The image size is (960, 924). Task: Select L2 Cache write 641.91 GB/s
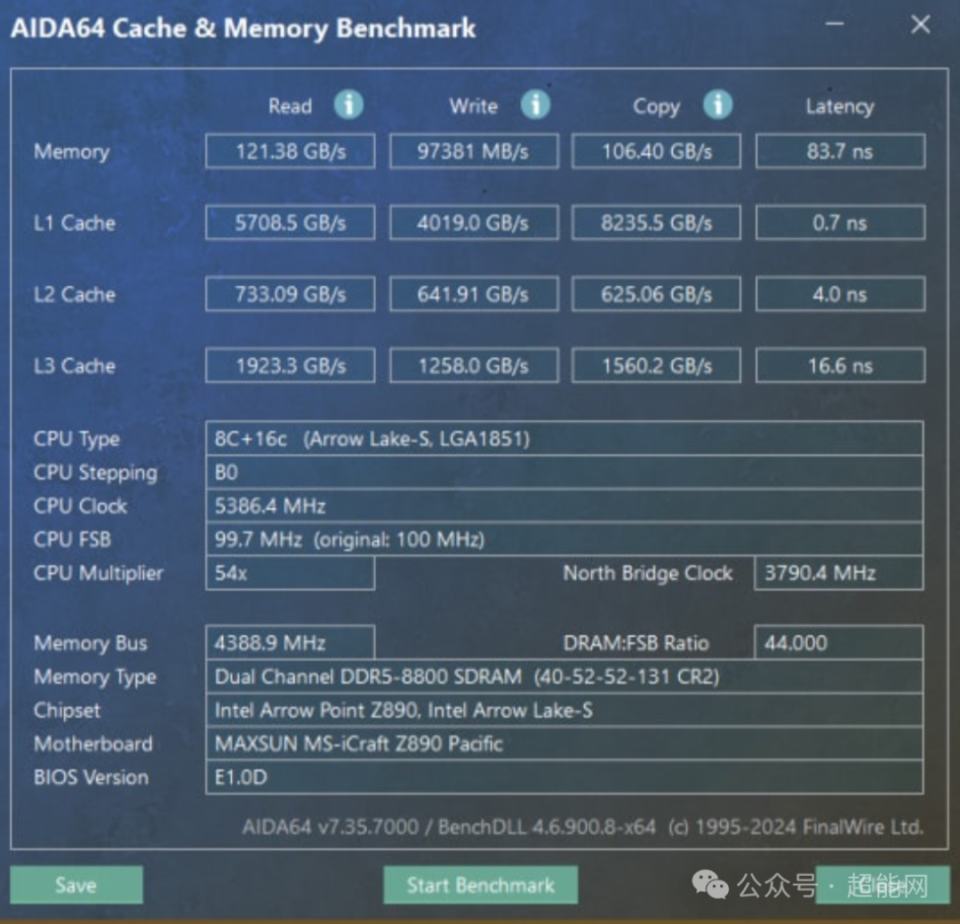[x=474, y=294]
